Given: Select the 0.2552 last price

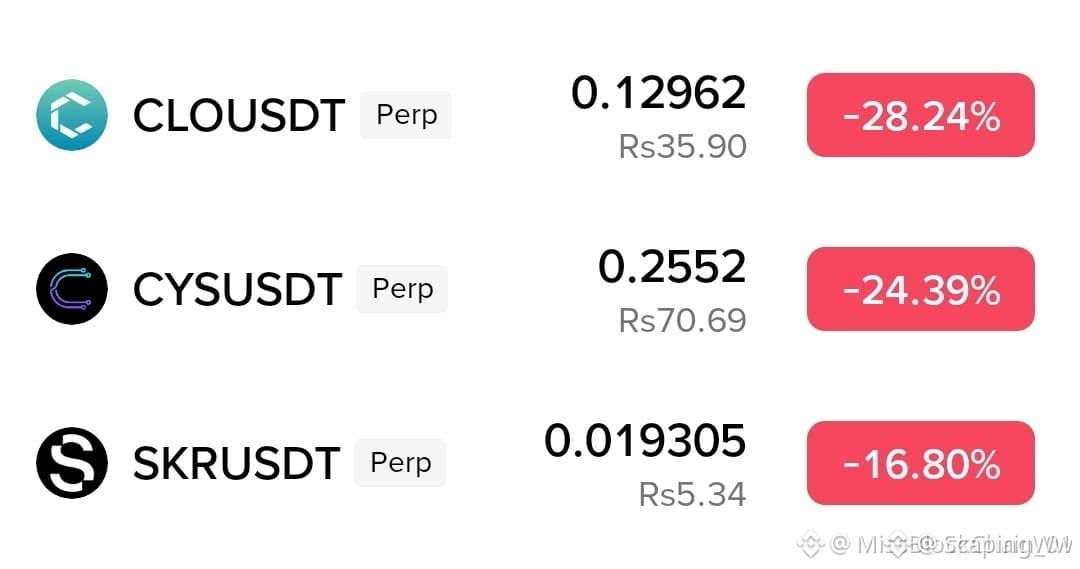Looking at the screenshot, I should tap(672, 267).
